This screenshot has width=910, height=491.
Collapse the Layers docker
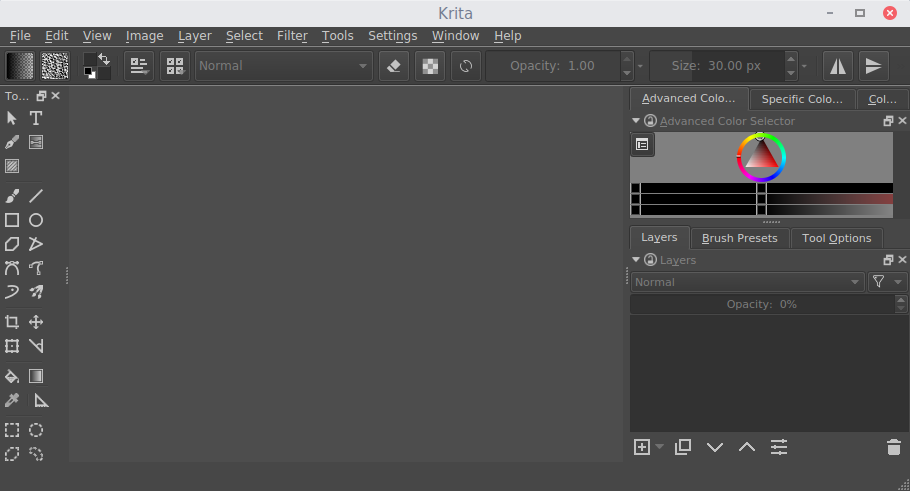coord(636,259)
